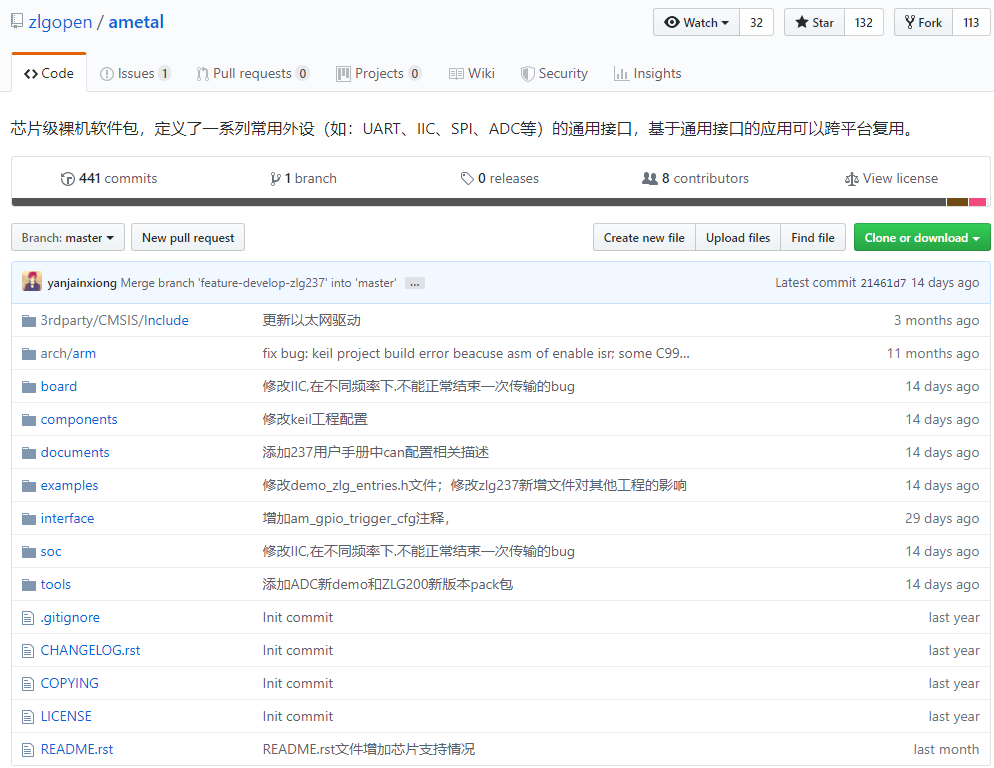994x768 pixels.
Task: Click the Find file button
Action: pyautogui.click(x=813, y=238)
